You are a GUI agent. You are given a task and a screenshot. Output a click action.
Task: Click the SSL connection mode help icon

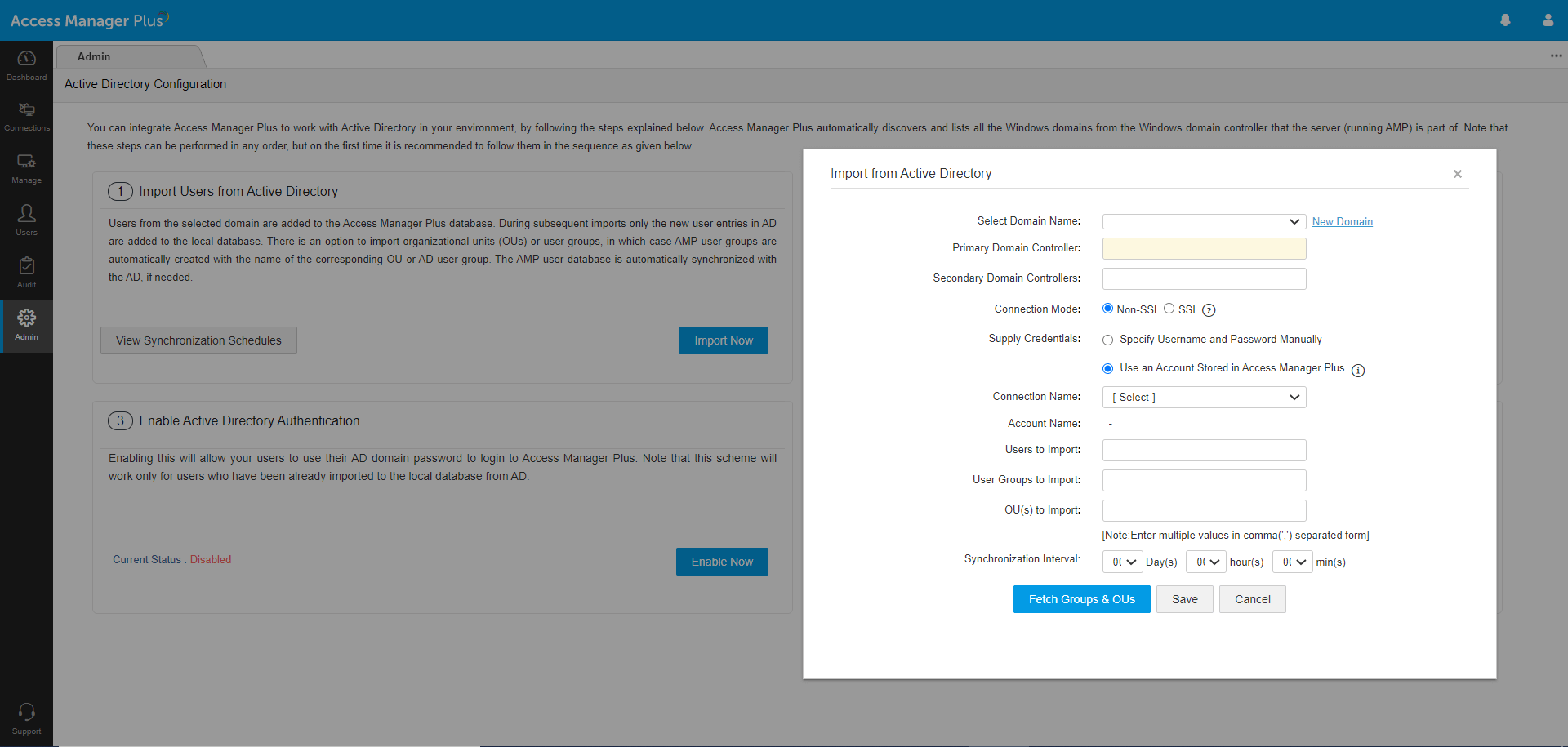pyautogui.click(x=1209, y=310)
